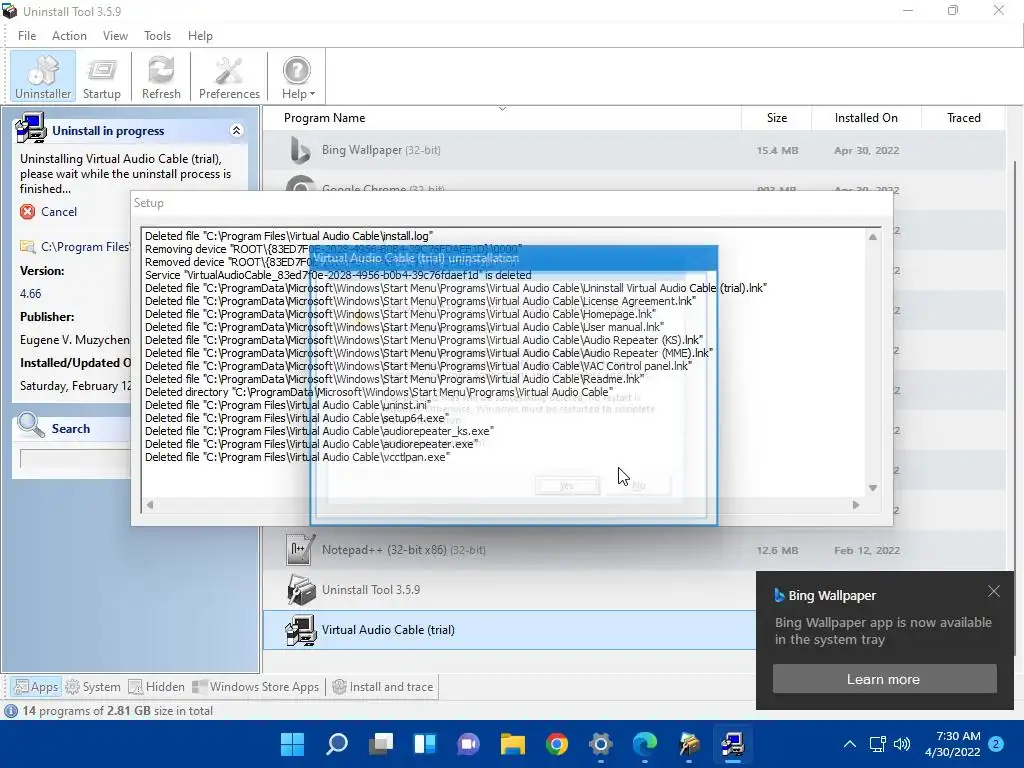Viewport: 1024px width, 768px height.
Task: Open the Action menu
Action: pyautogui.click(x=69, y=36)
